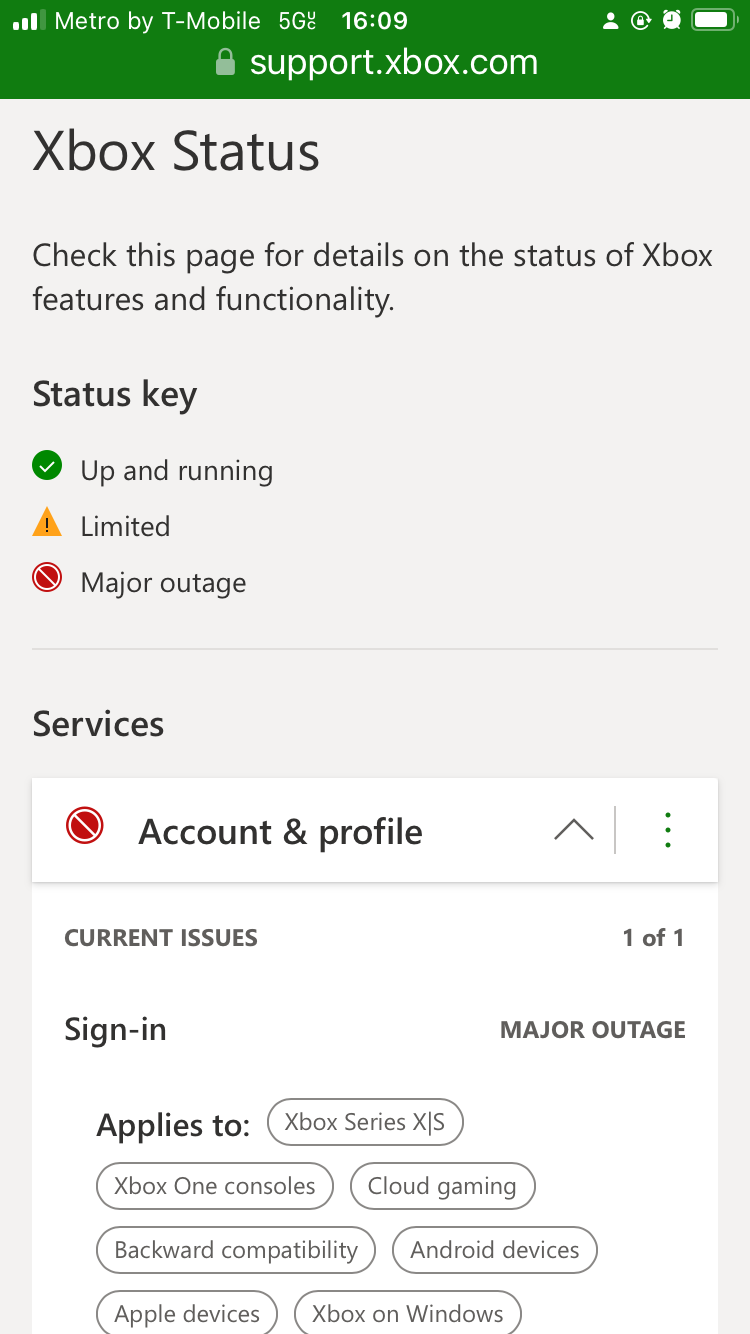Image resolution: width=750 pixels, height=1334 pixels.
Task: Select the Apple devices tag
Action: click(187, 1313)
